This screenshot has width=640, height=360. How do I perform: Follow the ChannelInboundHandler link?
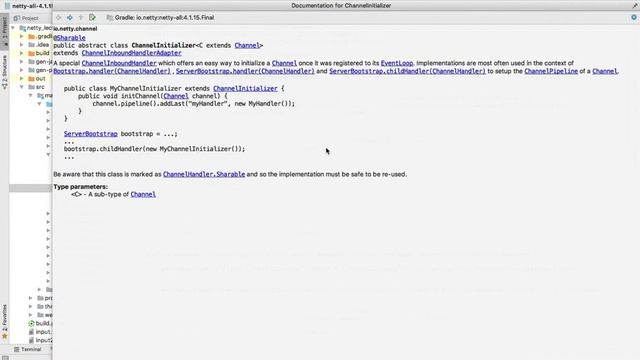pos(119,63)
